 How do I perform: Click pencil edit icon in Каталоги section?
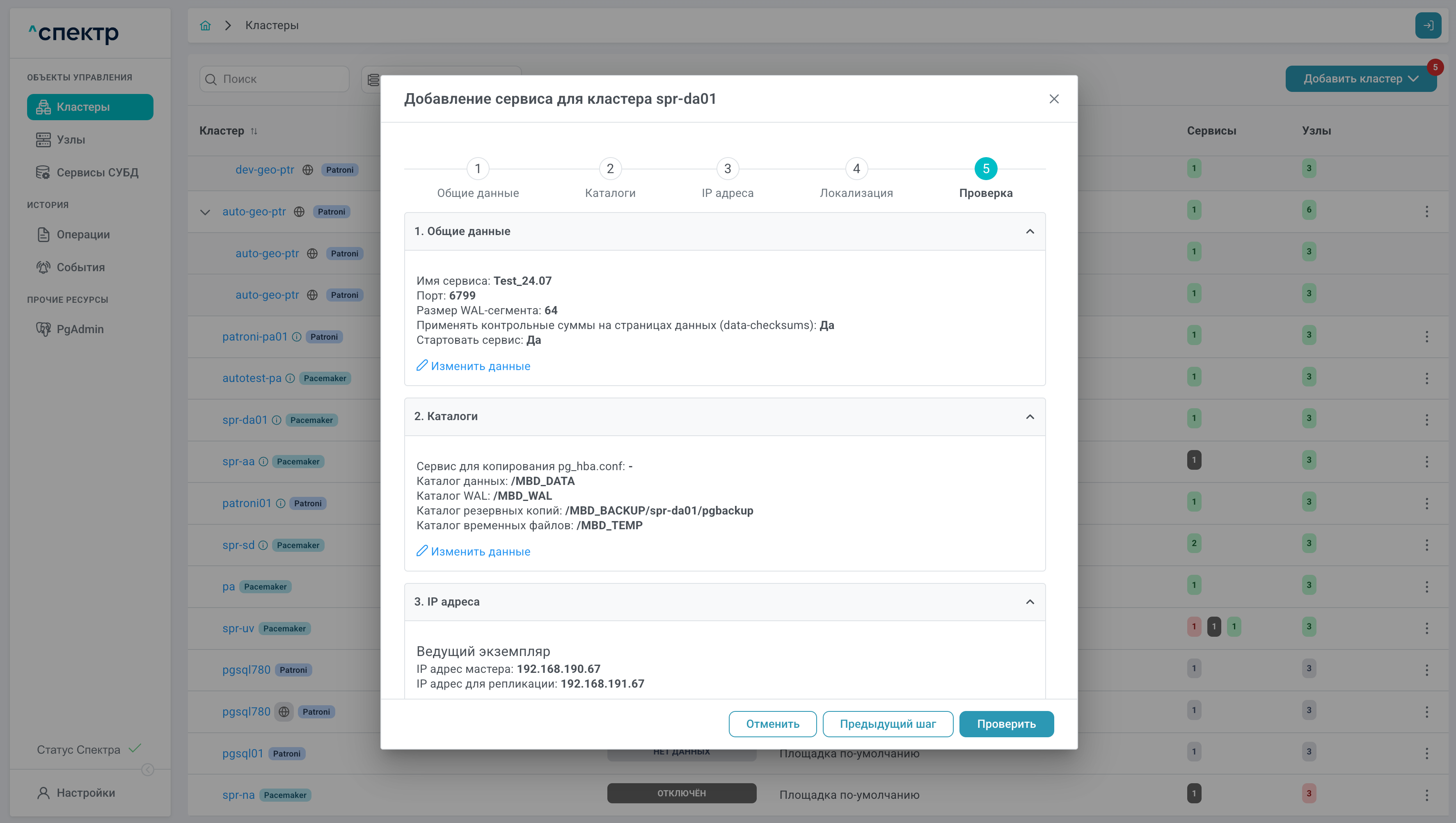(x=421, y=551)
